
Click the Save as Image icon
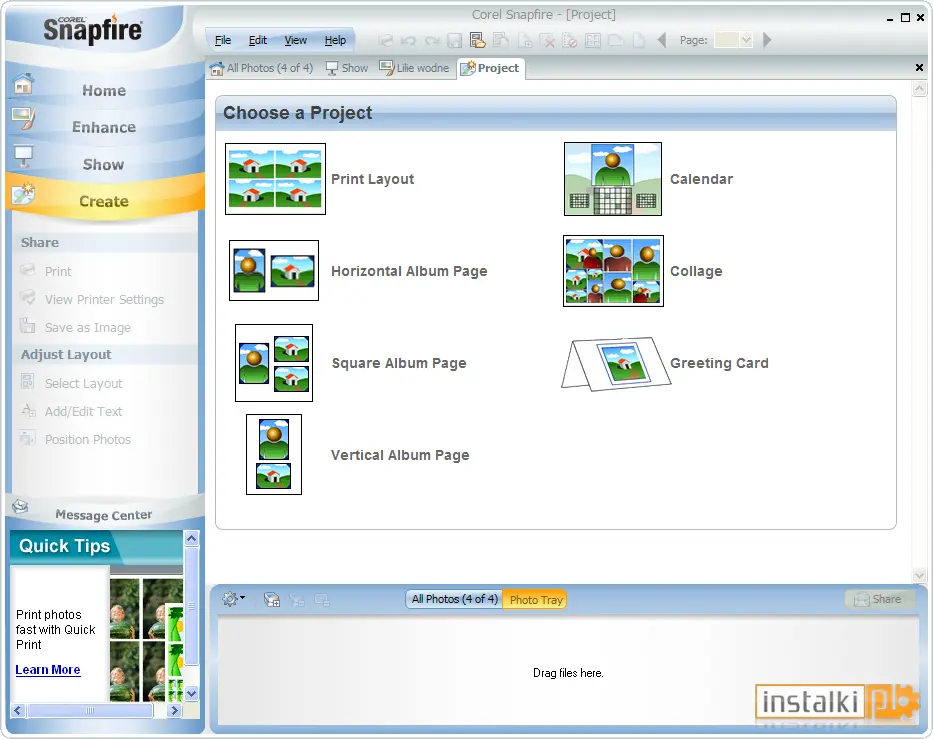coord(27,325)
